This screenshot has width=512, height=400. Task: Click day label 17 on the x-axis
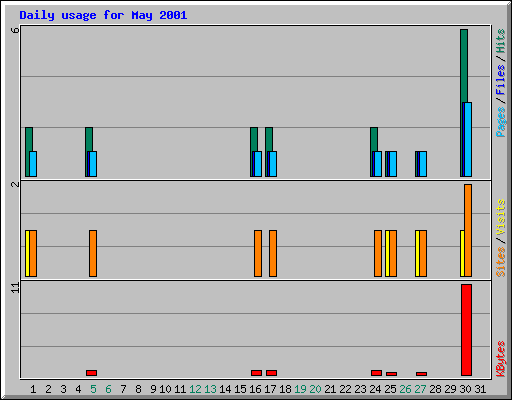click(x=270, y=389)
